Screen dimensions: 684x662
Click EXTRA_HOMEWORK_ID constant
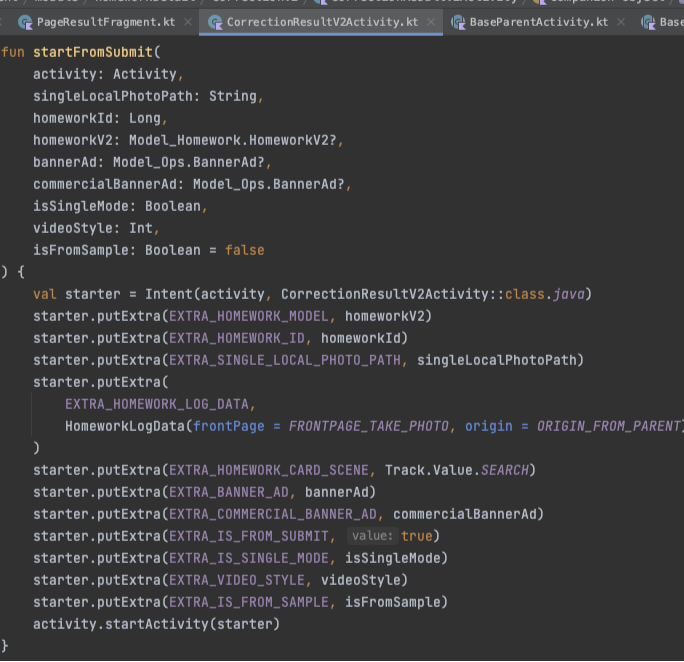coord(237,338)
